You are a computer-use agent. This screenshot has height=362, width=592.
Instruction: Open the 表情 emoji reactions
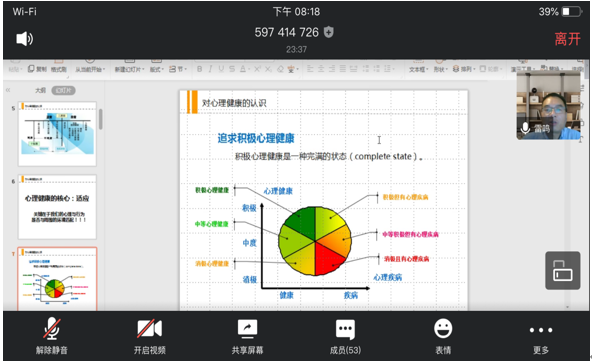pos(443,336)
